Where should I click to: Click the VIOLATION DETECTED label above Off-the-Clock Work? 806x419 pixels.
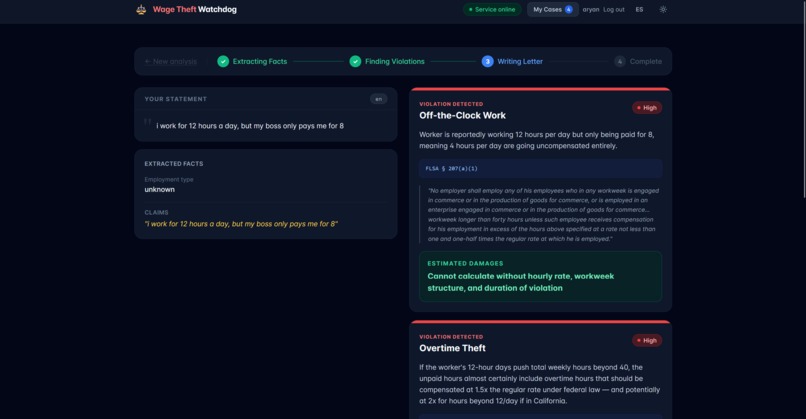pos(451,104)
